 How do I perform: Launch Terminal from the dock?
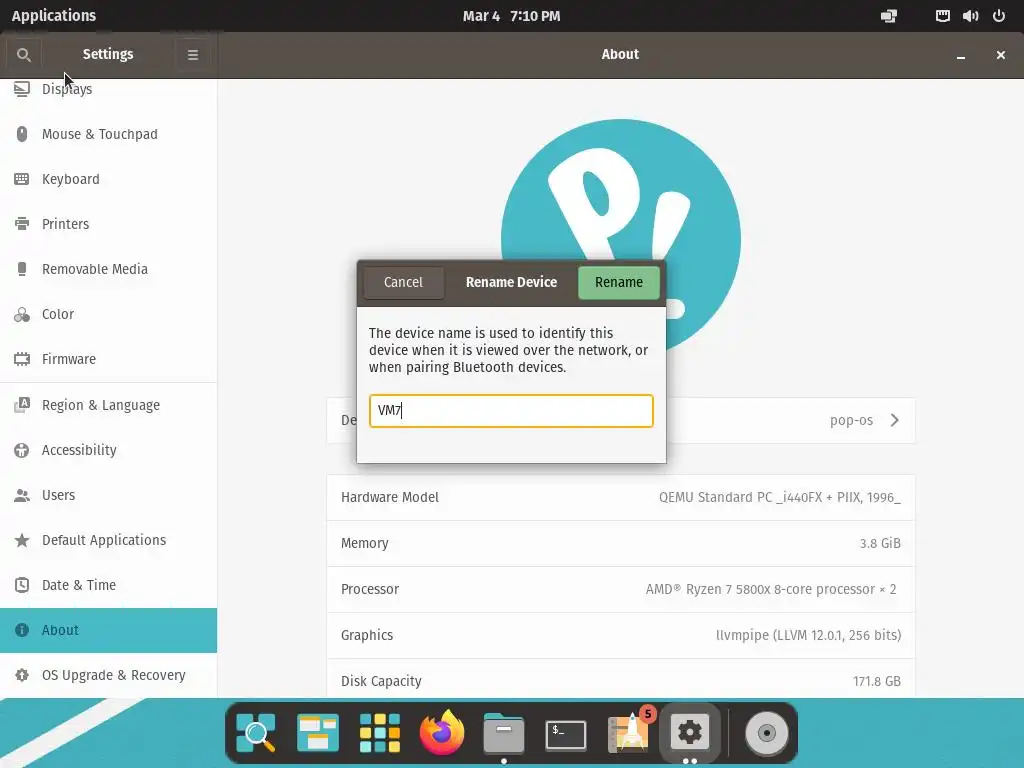(x=566, y=735)
